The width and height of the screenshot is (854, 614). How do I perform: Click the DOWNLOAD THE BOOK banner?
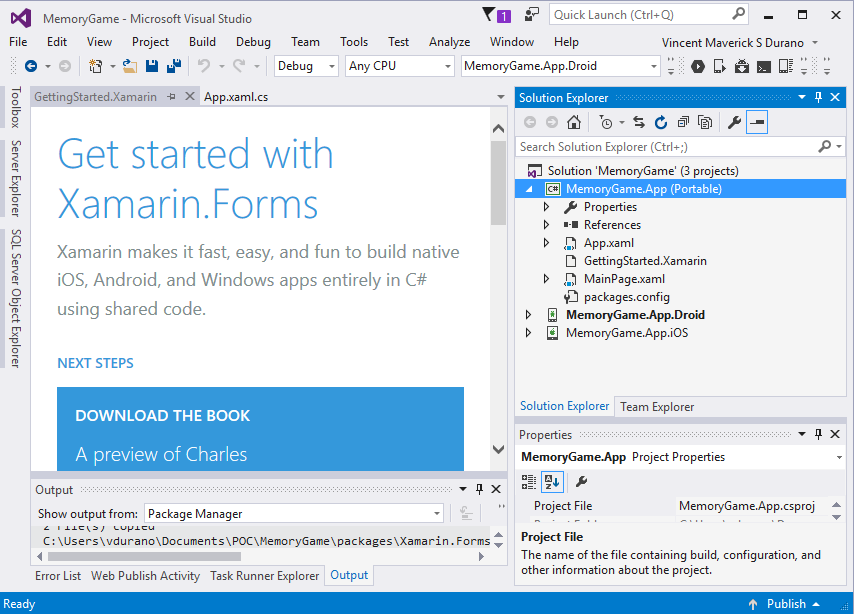(260, 429)
